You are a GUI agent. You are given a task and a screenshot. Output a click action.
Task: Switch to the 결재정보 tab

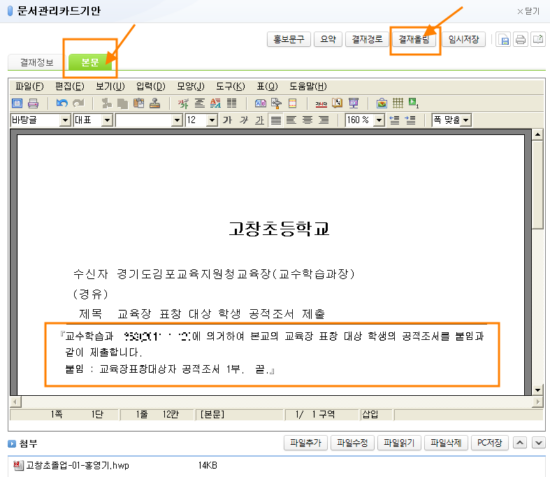[x=36, y=62]
